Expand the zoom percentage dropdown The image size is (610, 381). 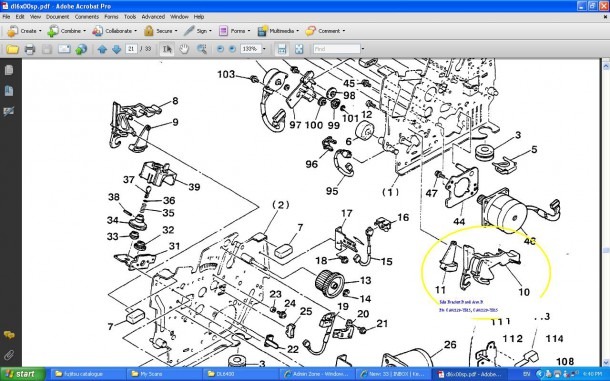point(264,49)
